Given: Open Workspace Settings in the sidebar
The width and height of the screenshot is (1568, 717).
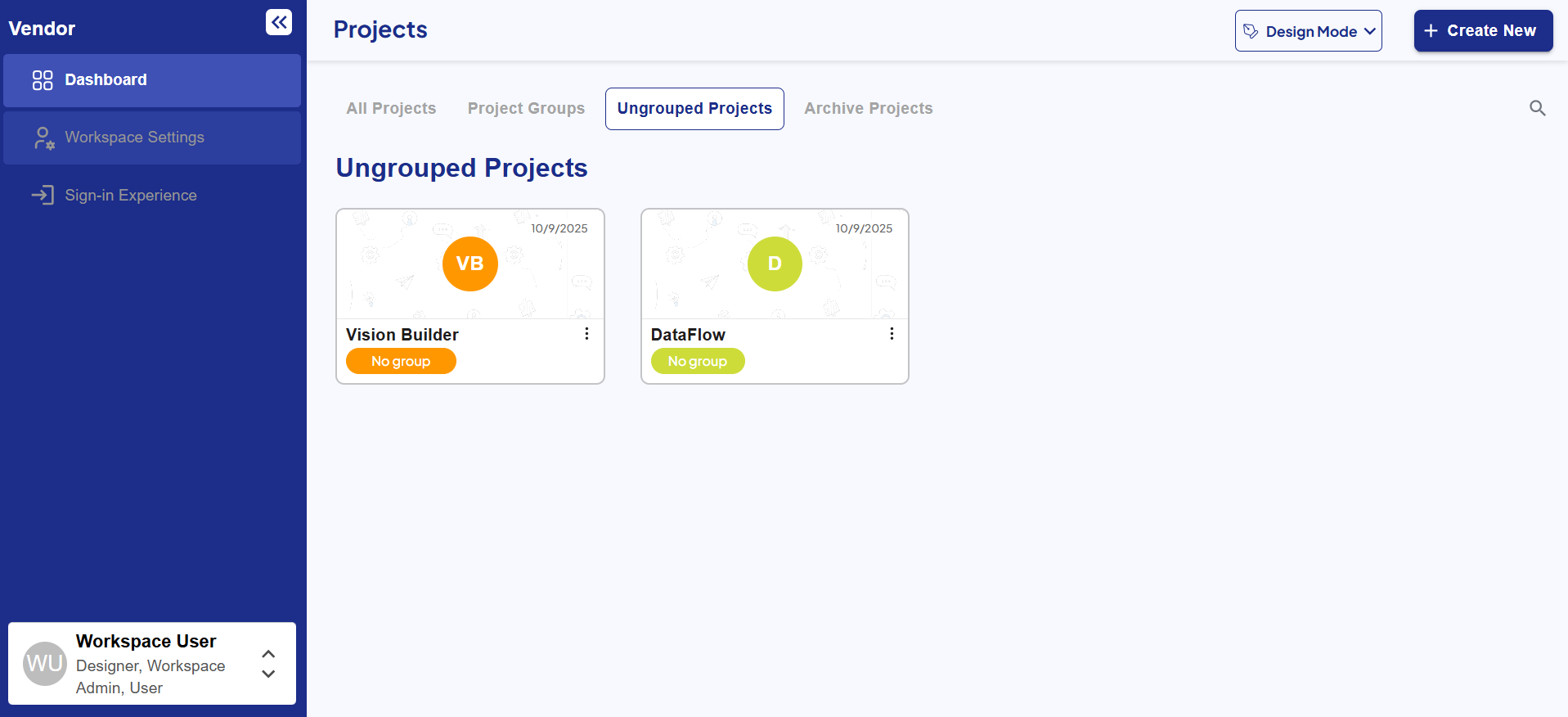Looking at the screenshot, I should pos(134,138).
